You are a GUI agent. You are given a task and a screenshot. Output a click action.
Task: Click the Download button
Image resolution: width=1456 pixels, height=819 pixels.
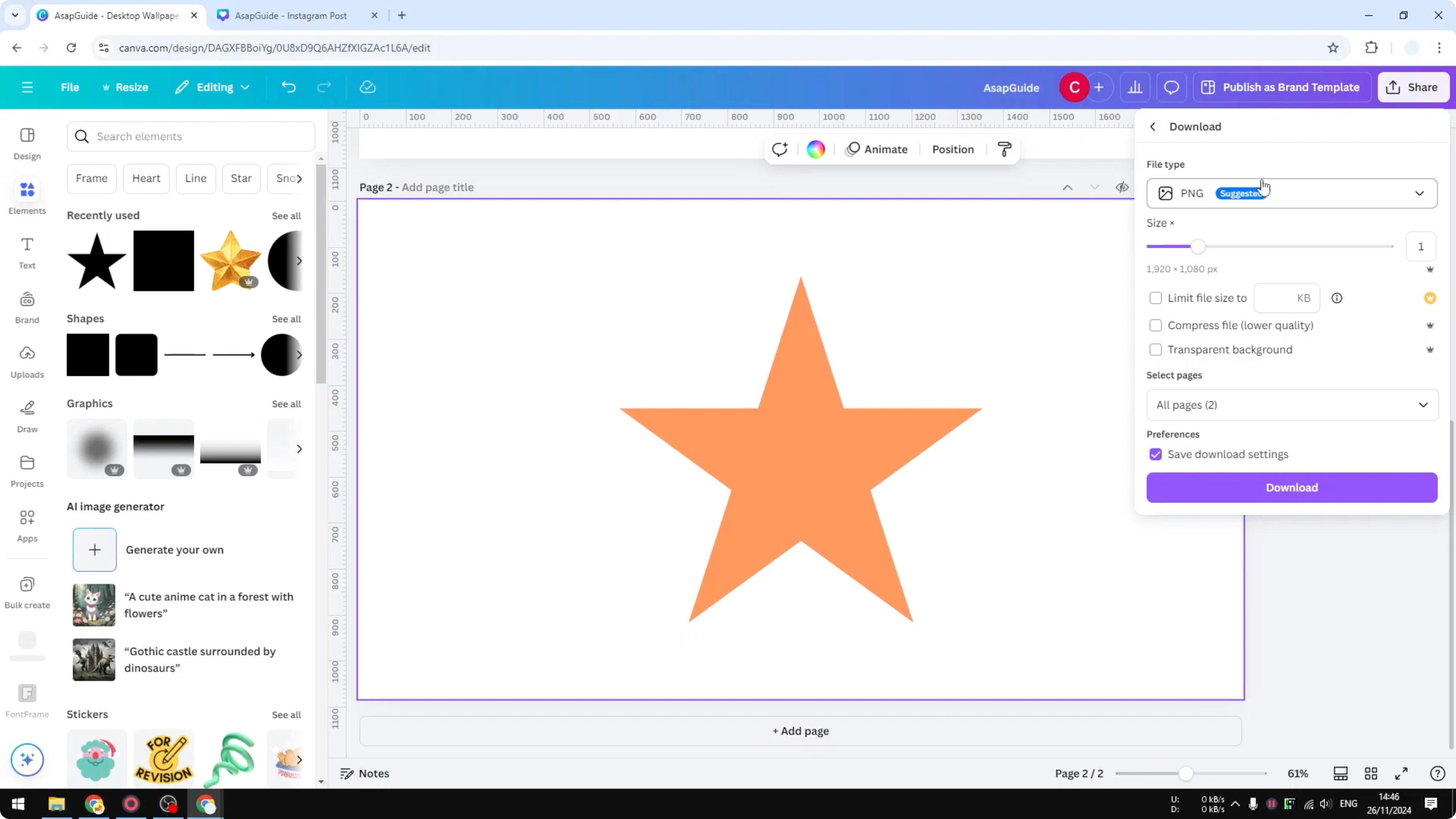[x=1291, y=487]
